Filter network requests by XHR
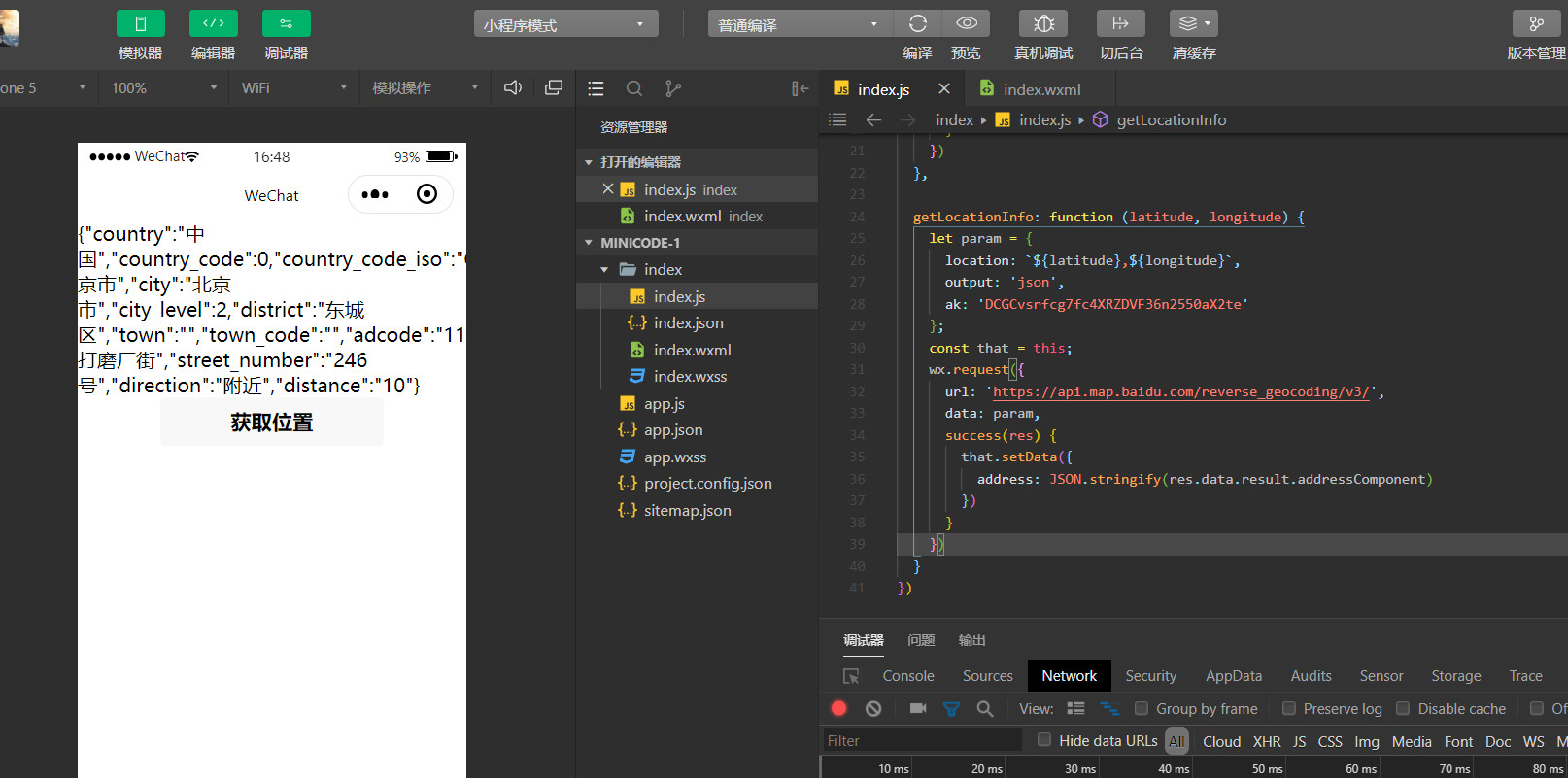The image size is (1568, 778). (1267, 741)
